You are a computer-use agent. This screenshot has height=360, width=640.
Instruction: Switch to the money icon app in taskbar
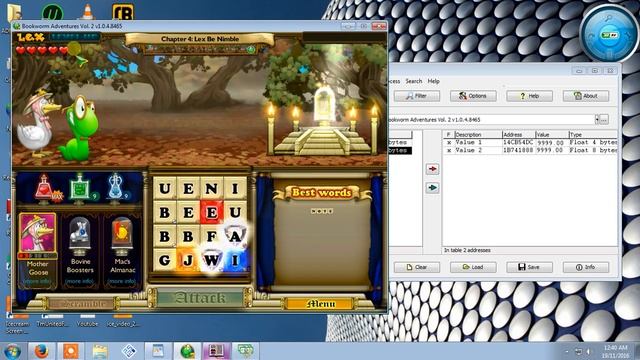point(245,351)
